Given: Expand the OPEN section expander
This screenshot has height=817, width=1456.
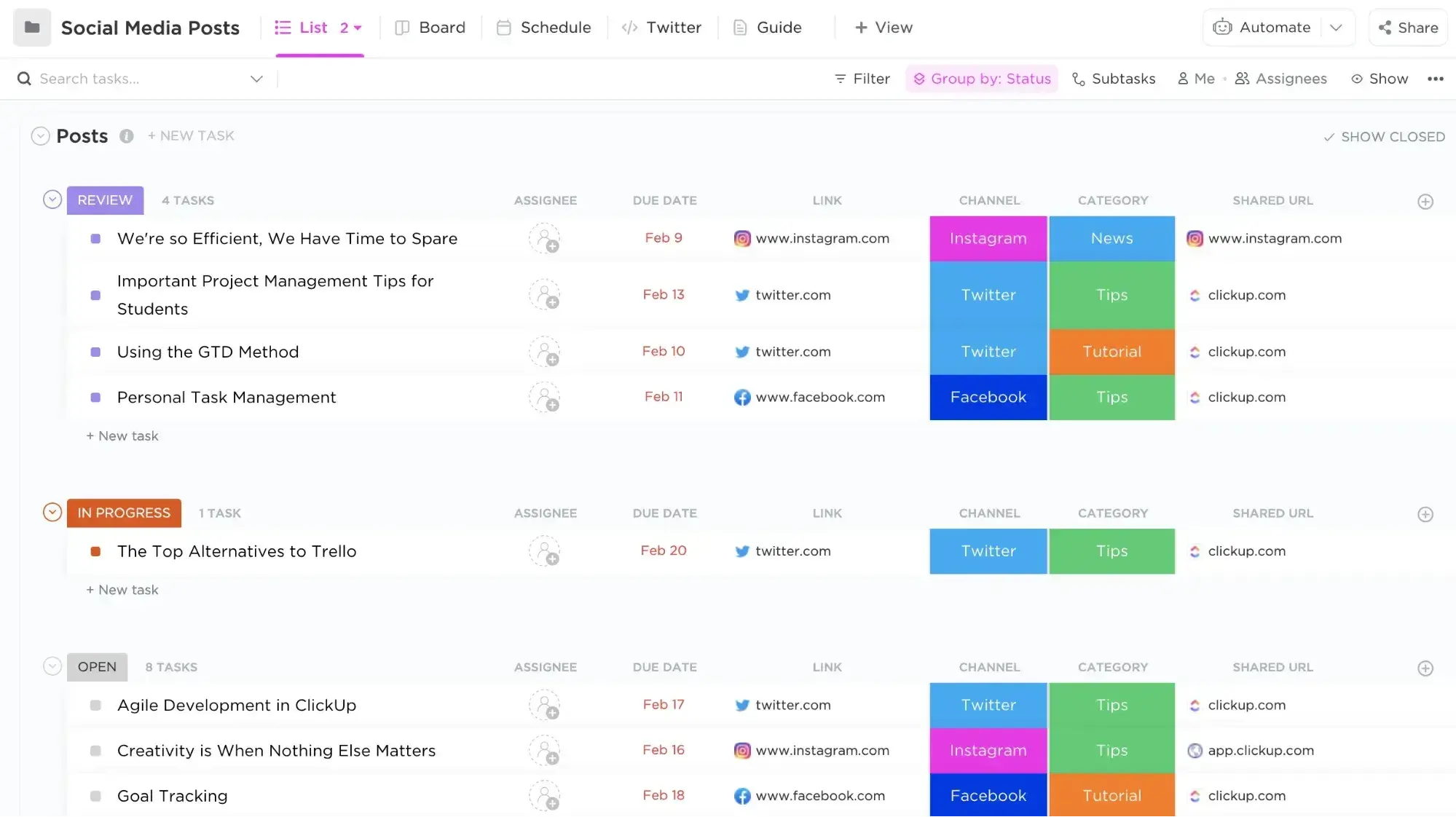Looking at the screenshot, I should [51, 666].
